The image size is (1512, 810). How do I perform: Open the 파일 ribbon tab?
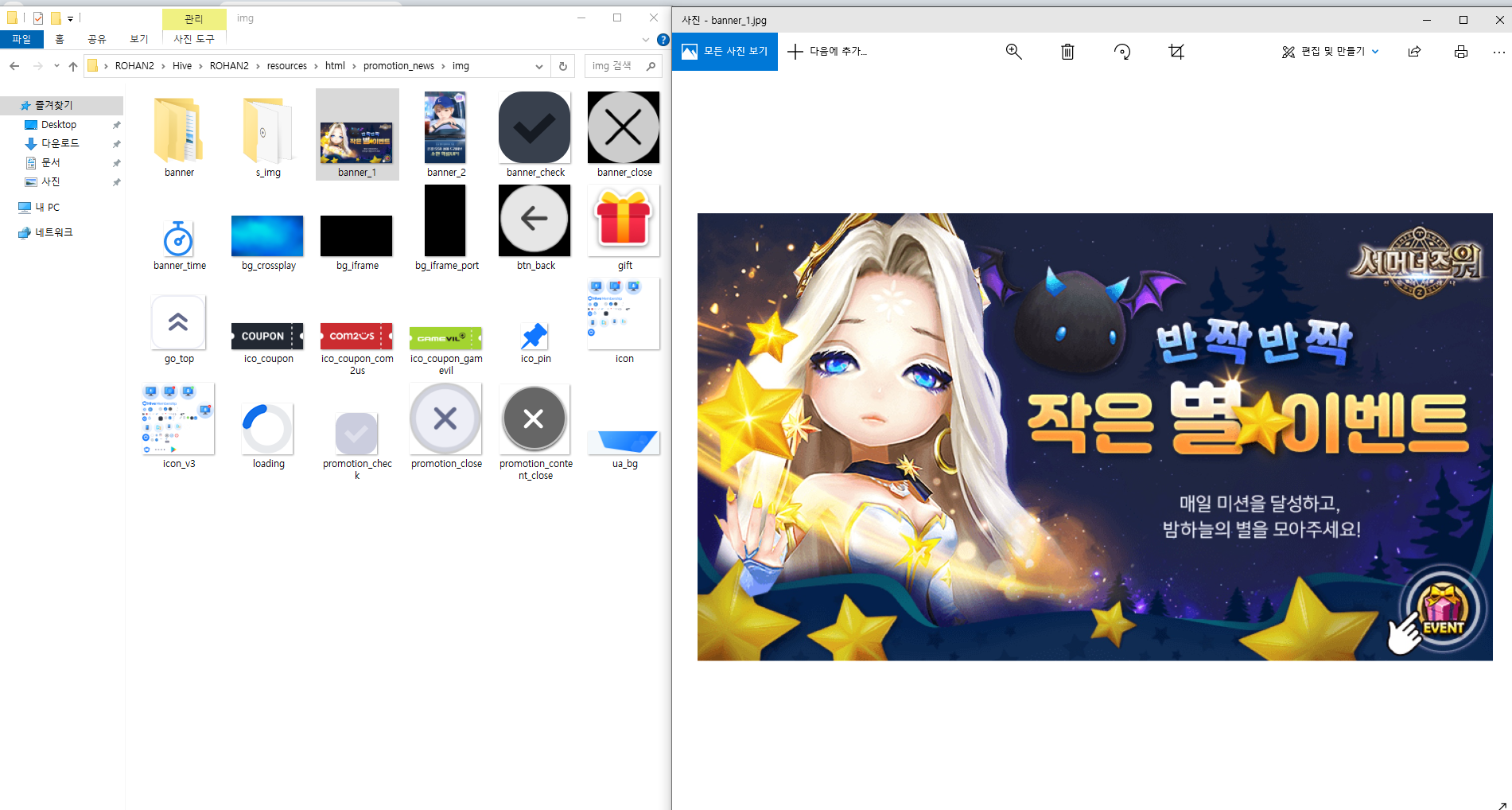point(21,39)
